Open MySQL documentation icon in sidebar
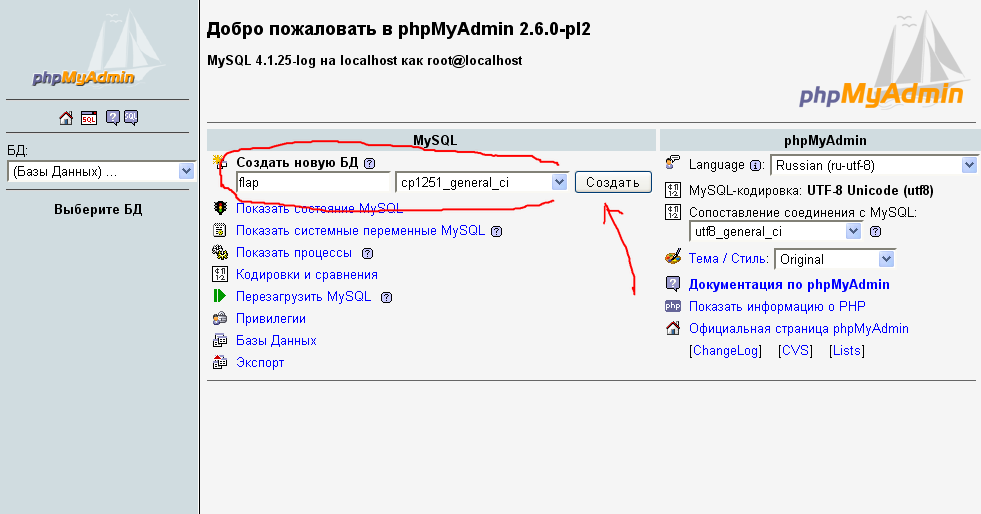This screenshot has height=514, width=981. tap(131, 118)
